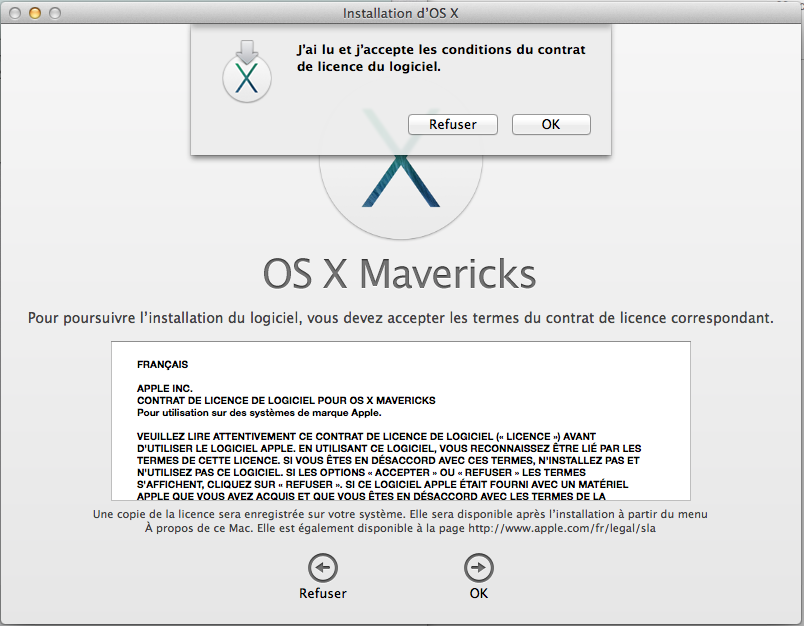Click the "Installation d'OS X" title bar
The width and height of the screenshot is (804, 626).
tap(401, 14)
